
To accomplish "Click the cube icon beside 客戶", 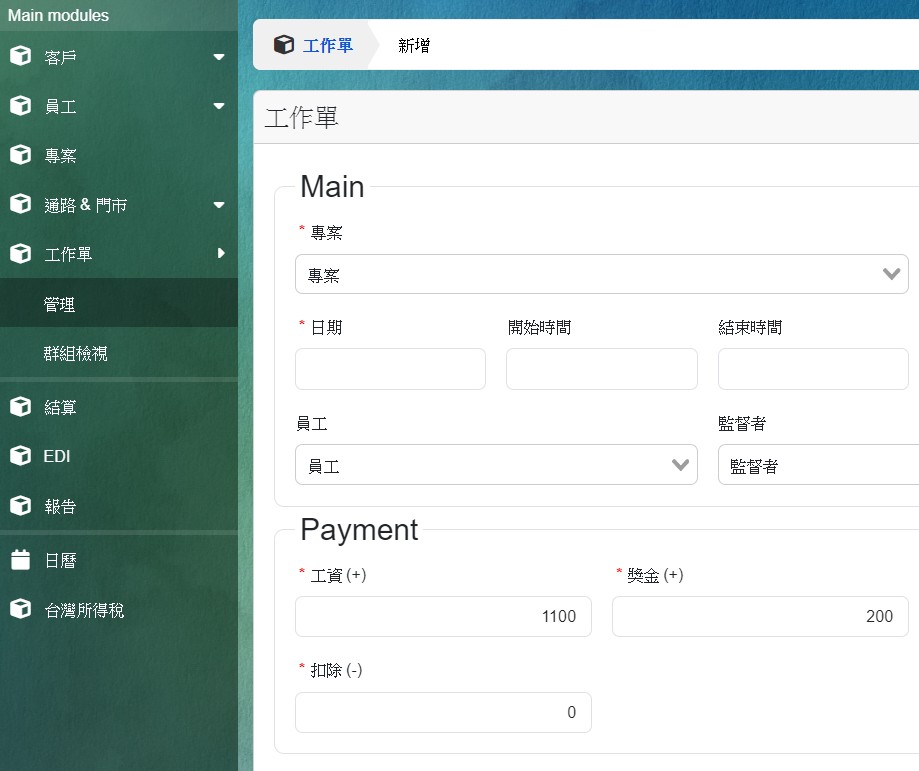I will 20,57.
